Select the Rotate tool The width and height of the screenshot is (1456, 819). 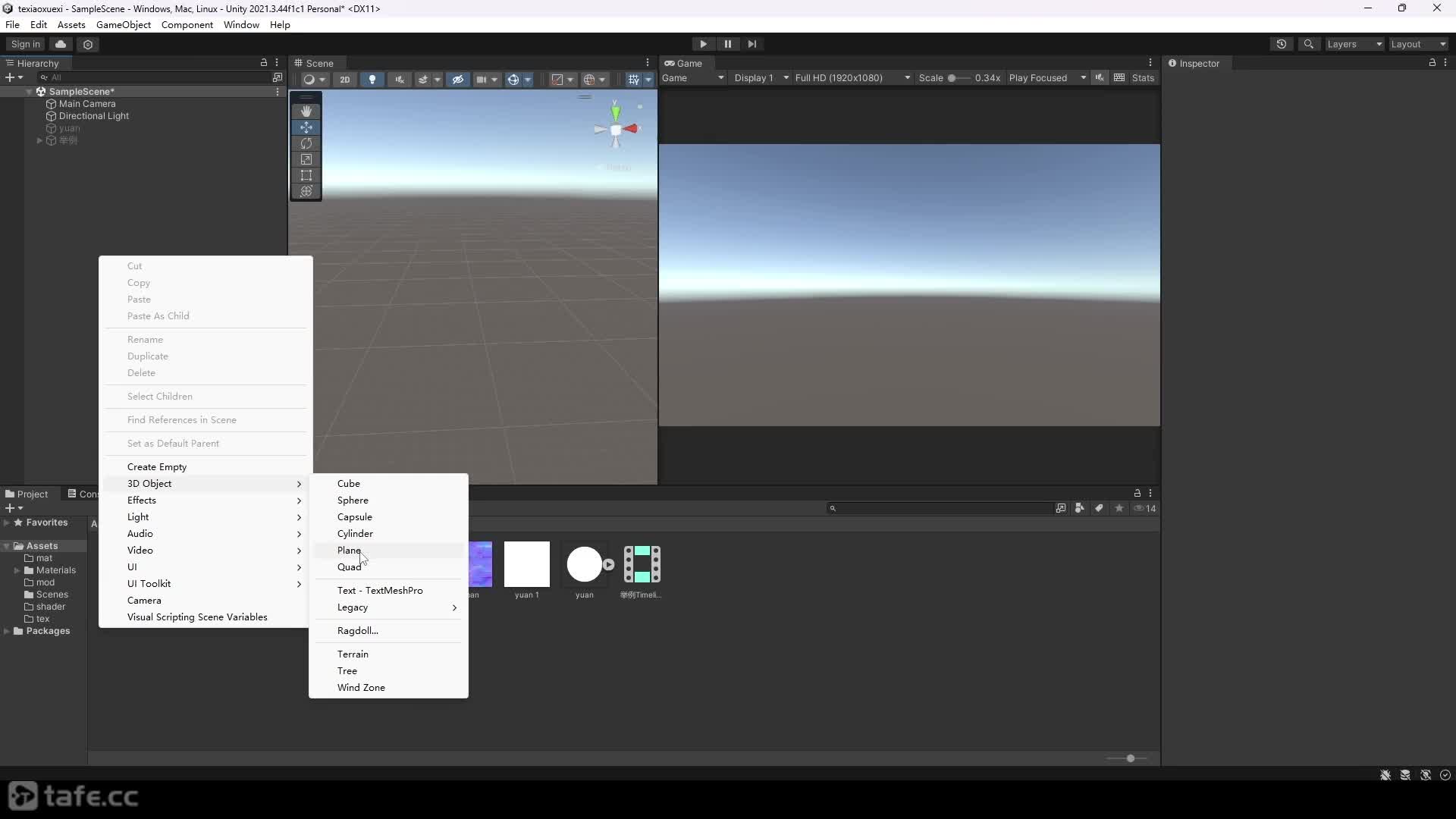coord(306,143)
